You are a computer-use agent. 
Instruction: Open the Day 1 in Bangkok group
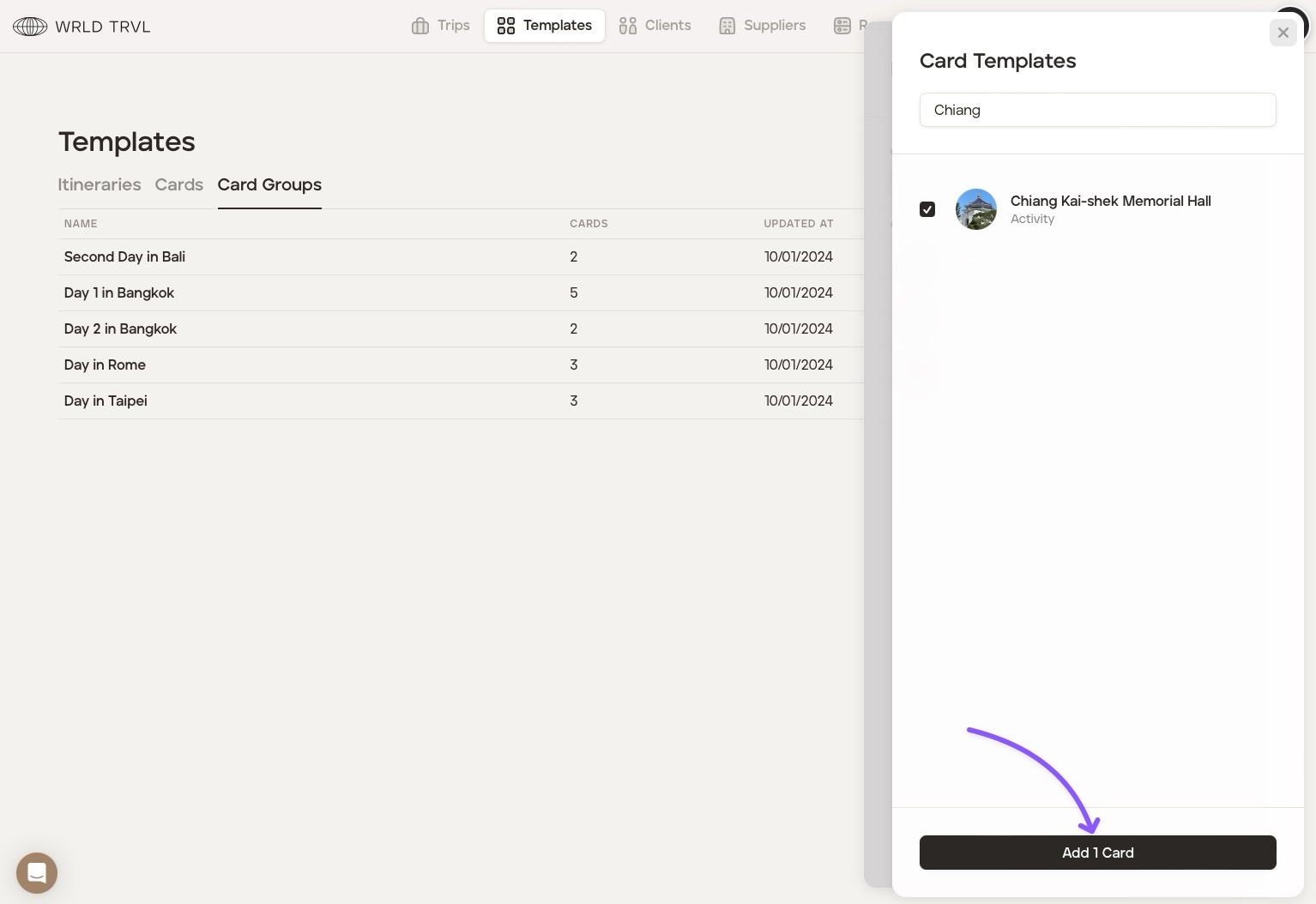click(119, 292)
